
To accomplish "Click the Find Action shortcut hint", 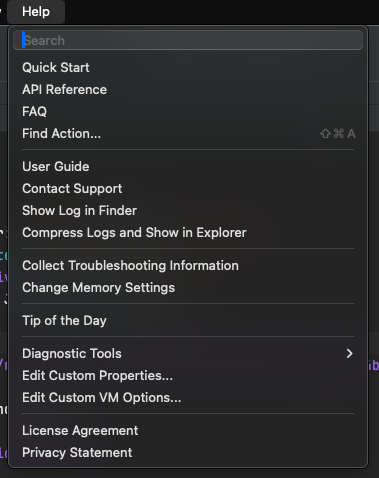I will click(338, 134).
